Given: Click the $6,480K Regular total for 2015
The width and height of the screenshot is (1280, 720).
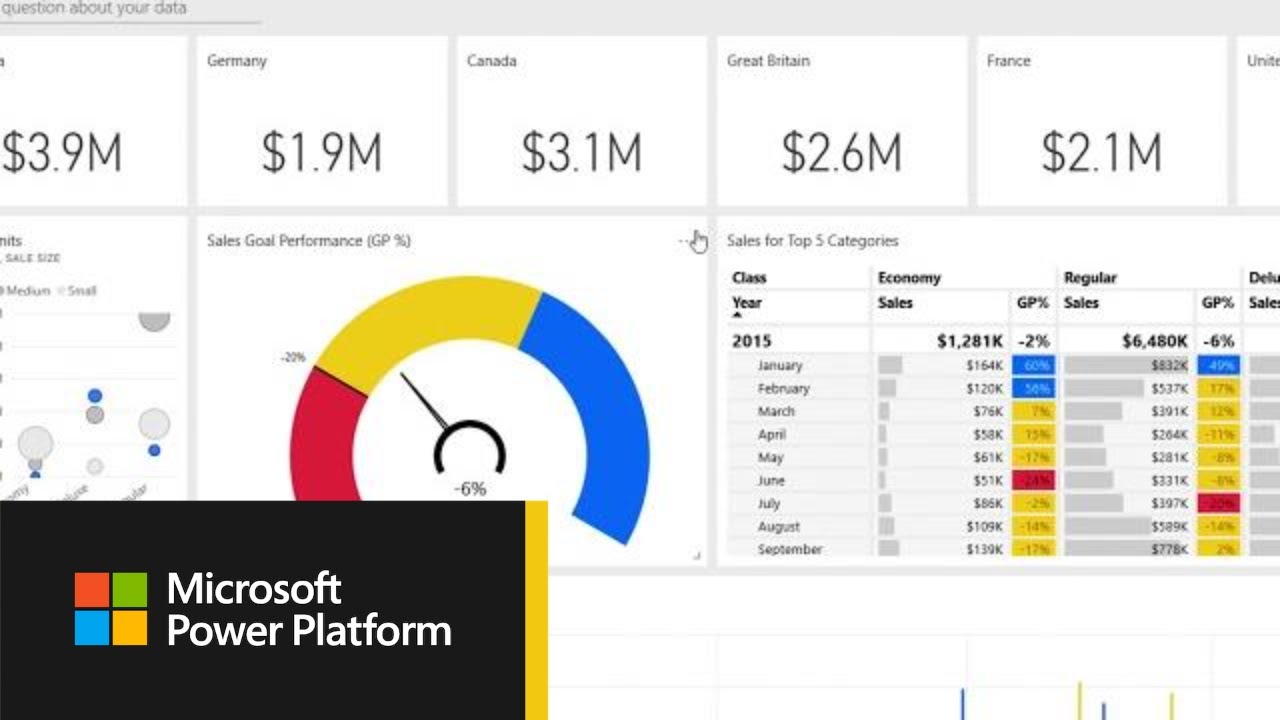Looking at the screenshot, I should tap(1155, 341).
